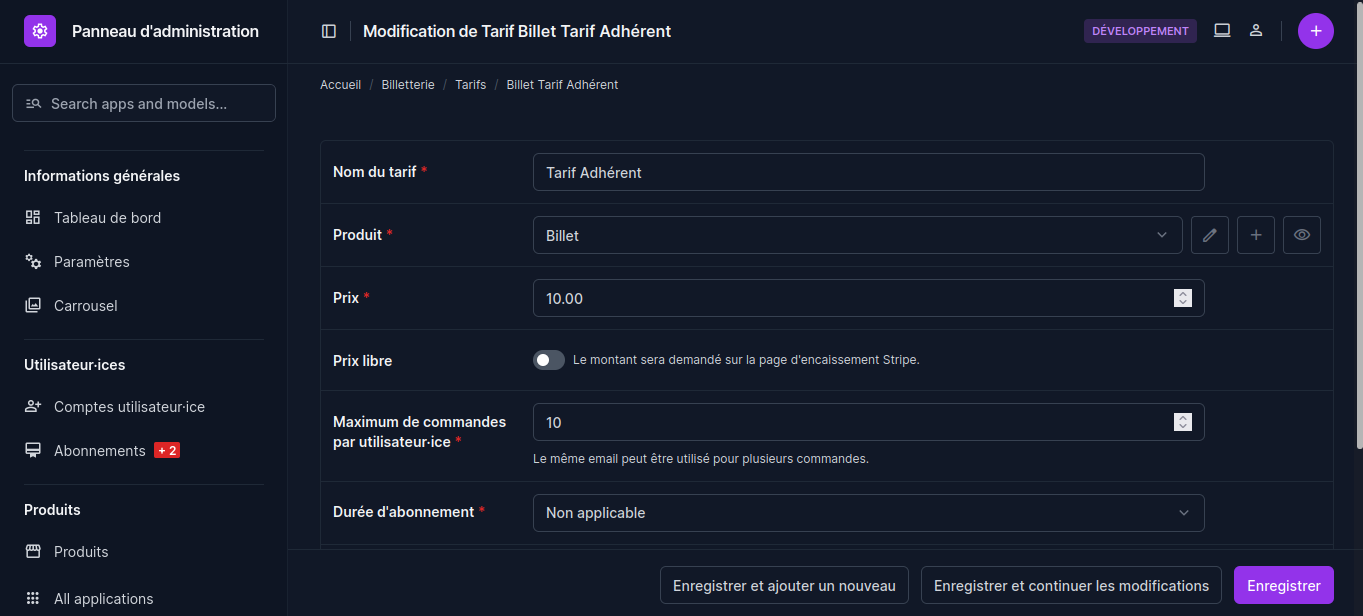Click the purple plus button top right
The height and width of the screenshot is (616, 1363).
[x=1315, y=31]
